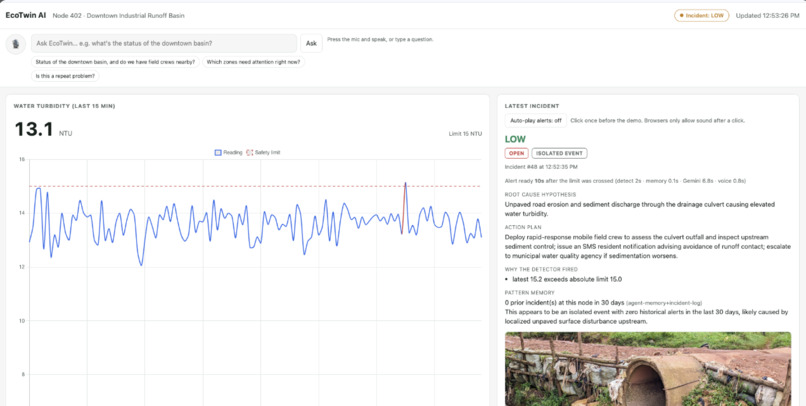Open the culvert incident photo
The height and width of the screenshot is (406, 806).
coord(648,368)
